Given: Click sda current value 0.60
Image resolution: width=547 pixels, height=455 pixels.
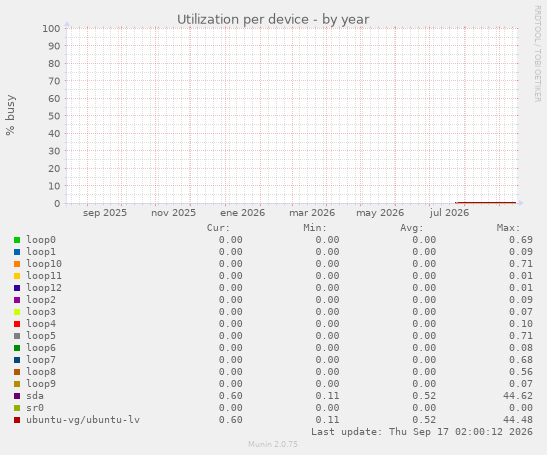Looking at the screenshot, I should 231,396.
